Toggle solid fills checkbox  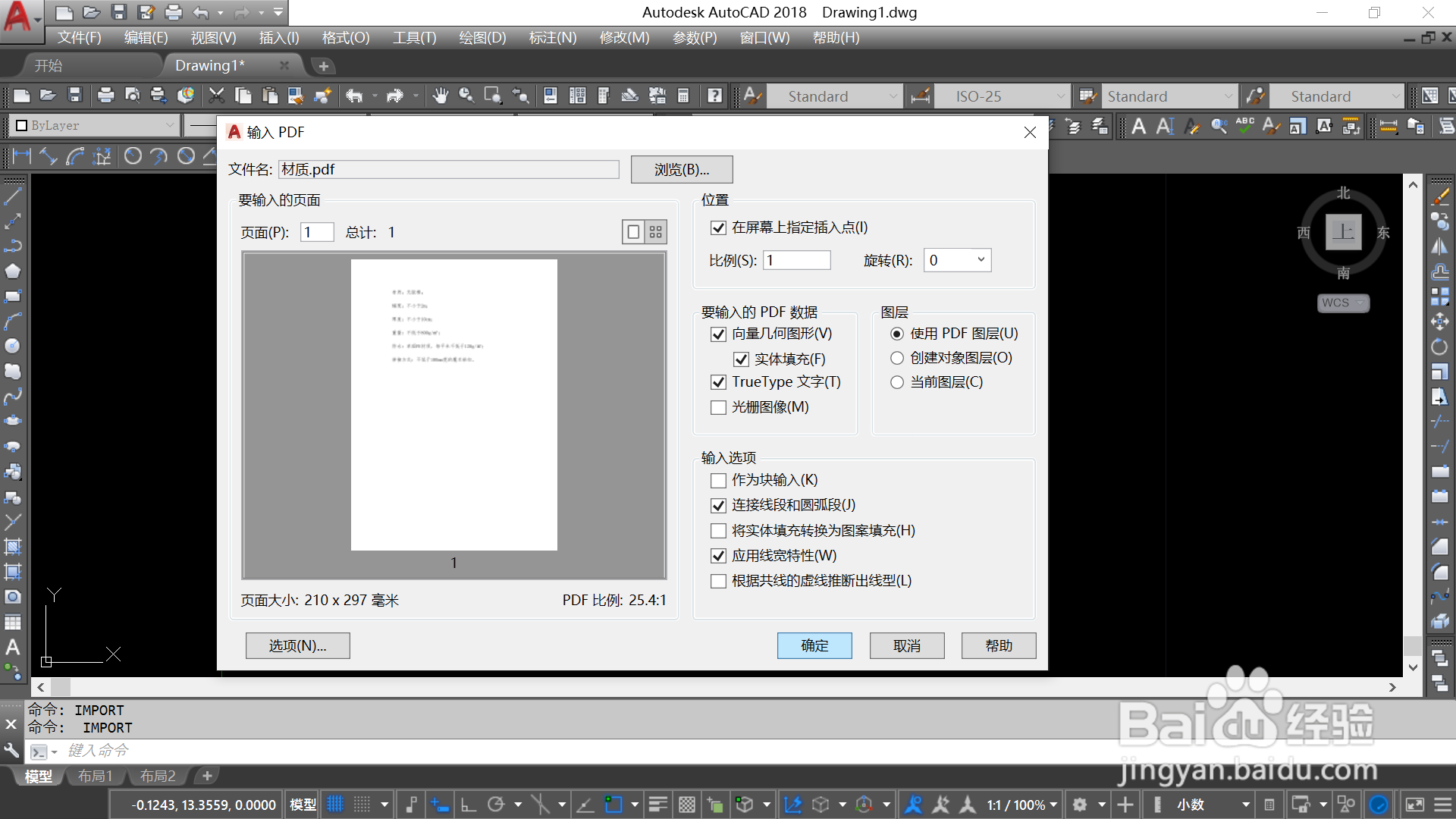point(741,359)
